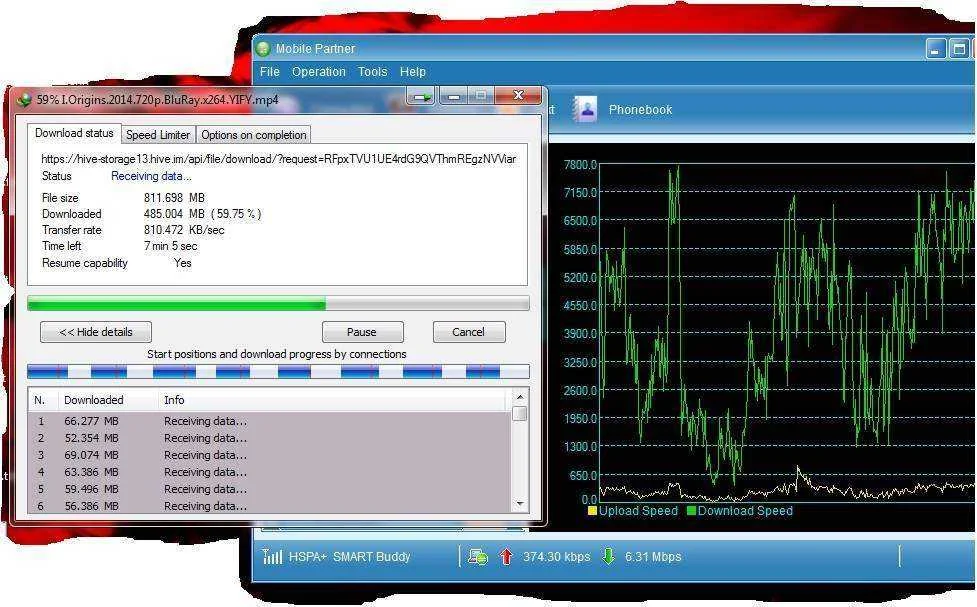This screenshot has width=977, height=607.
Task: Click the 6.31 Mbps download speed readout
Action: (653, 557)
